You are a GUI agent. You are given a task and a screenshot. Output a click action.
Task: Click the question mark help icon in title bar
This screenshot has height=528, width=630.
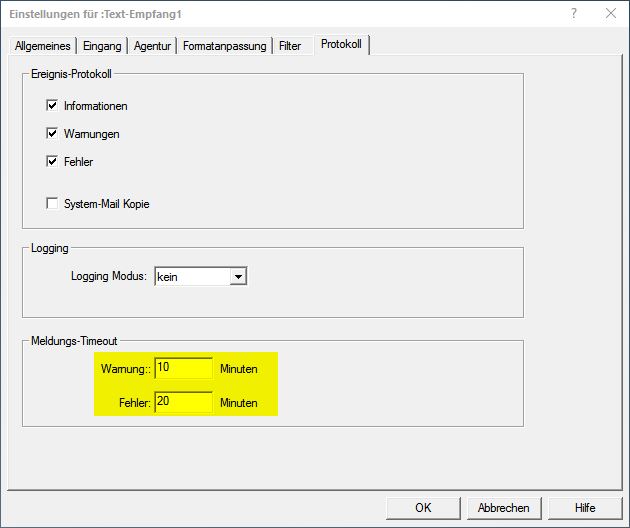[x=574, y=14]
